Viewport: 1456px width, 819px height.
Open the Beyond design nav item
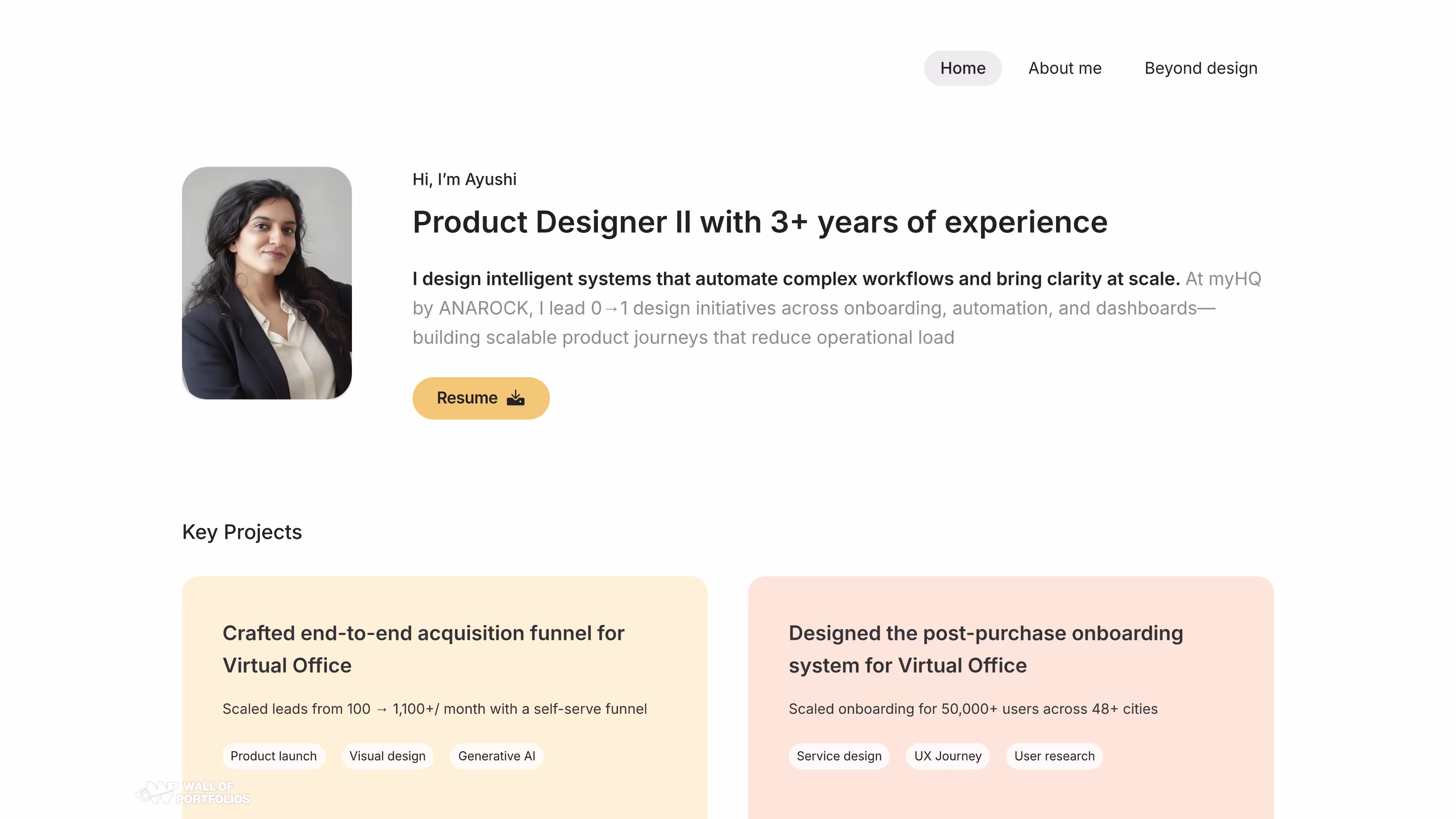point(1200,68)
